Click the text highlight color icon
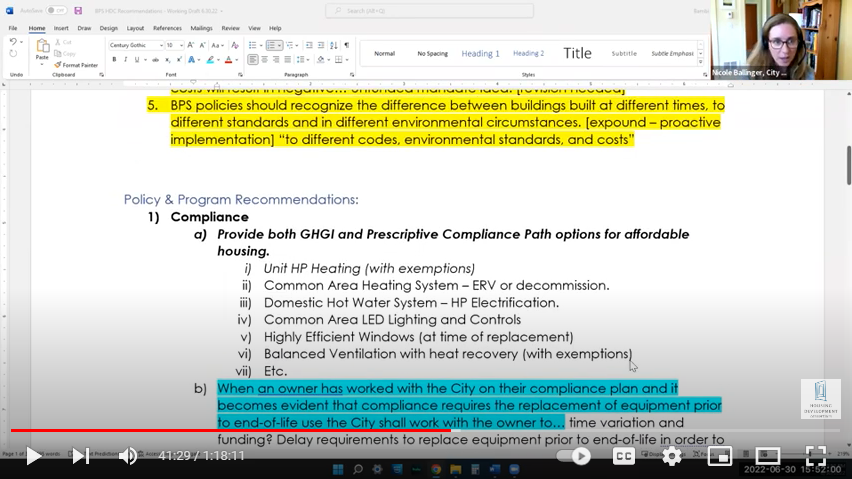Image resolution: width=852 pixels, height=479 pixels. pyautogui.click(x=210, y=60)
